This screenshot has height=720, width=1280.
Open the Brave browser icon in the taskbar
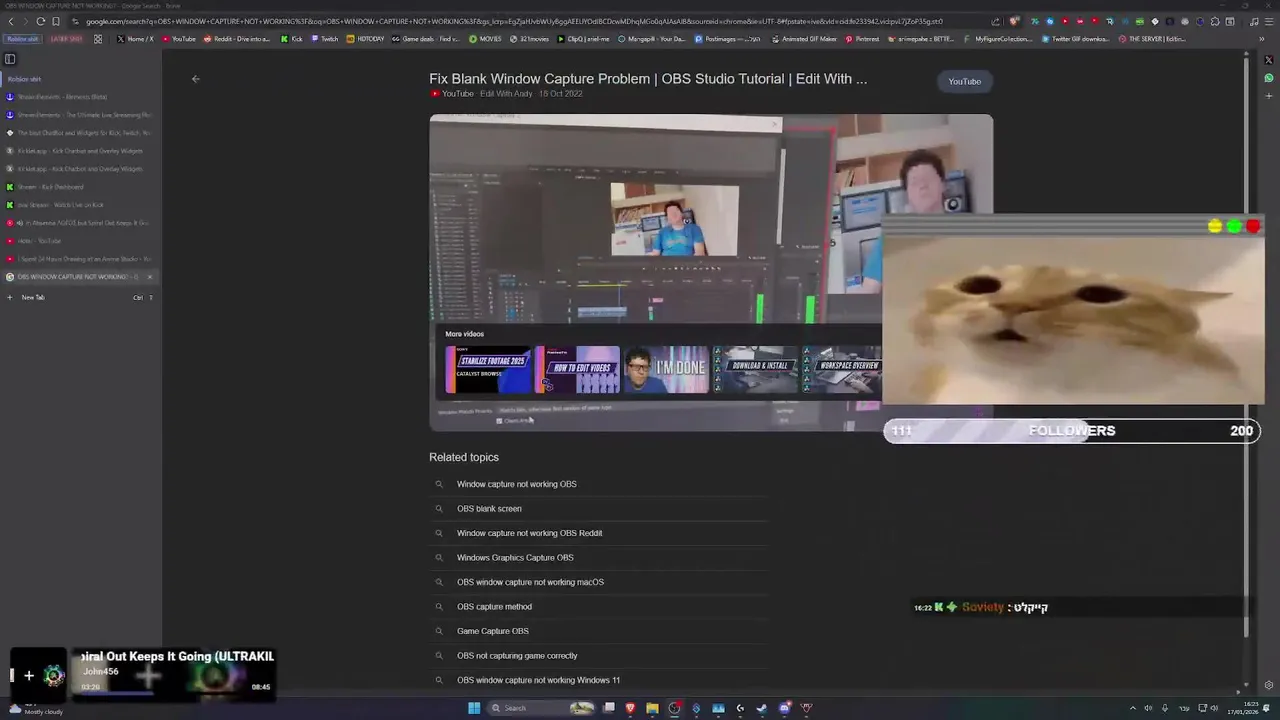point(630,708)
